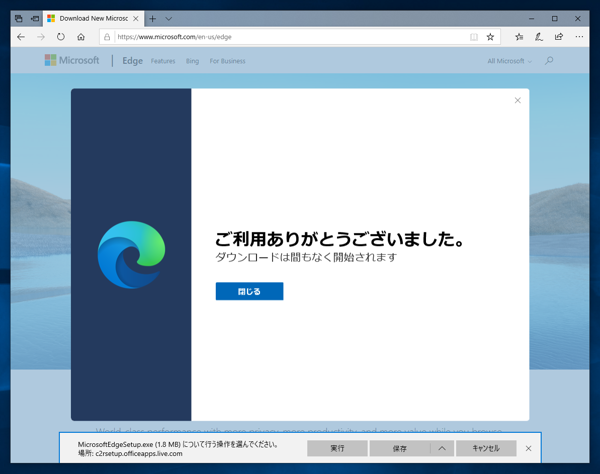Share this page

(559, 37)
